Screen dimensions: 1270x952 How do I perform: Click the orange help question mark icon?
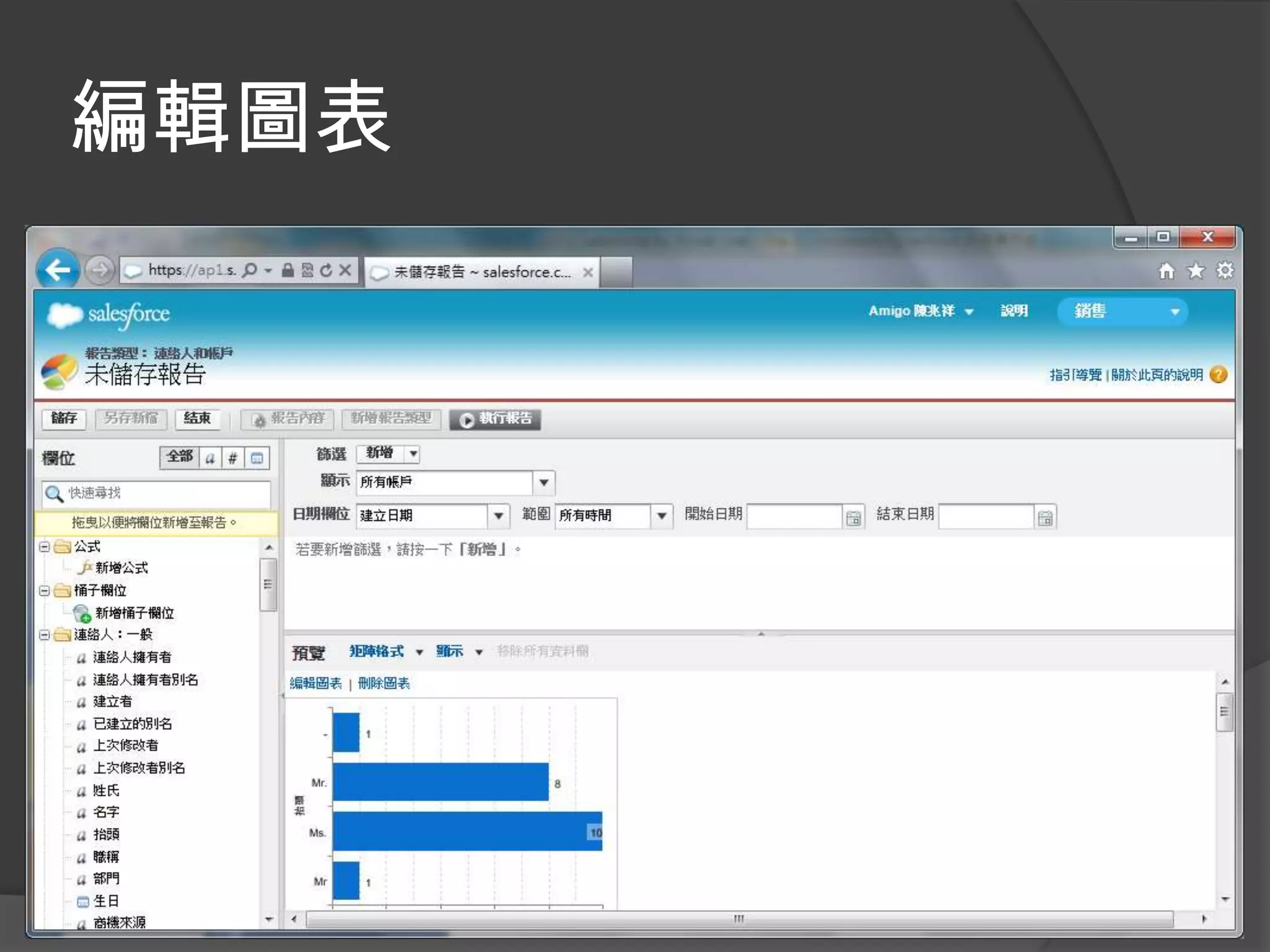(x=1218, y=375)
